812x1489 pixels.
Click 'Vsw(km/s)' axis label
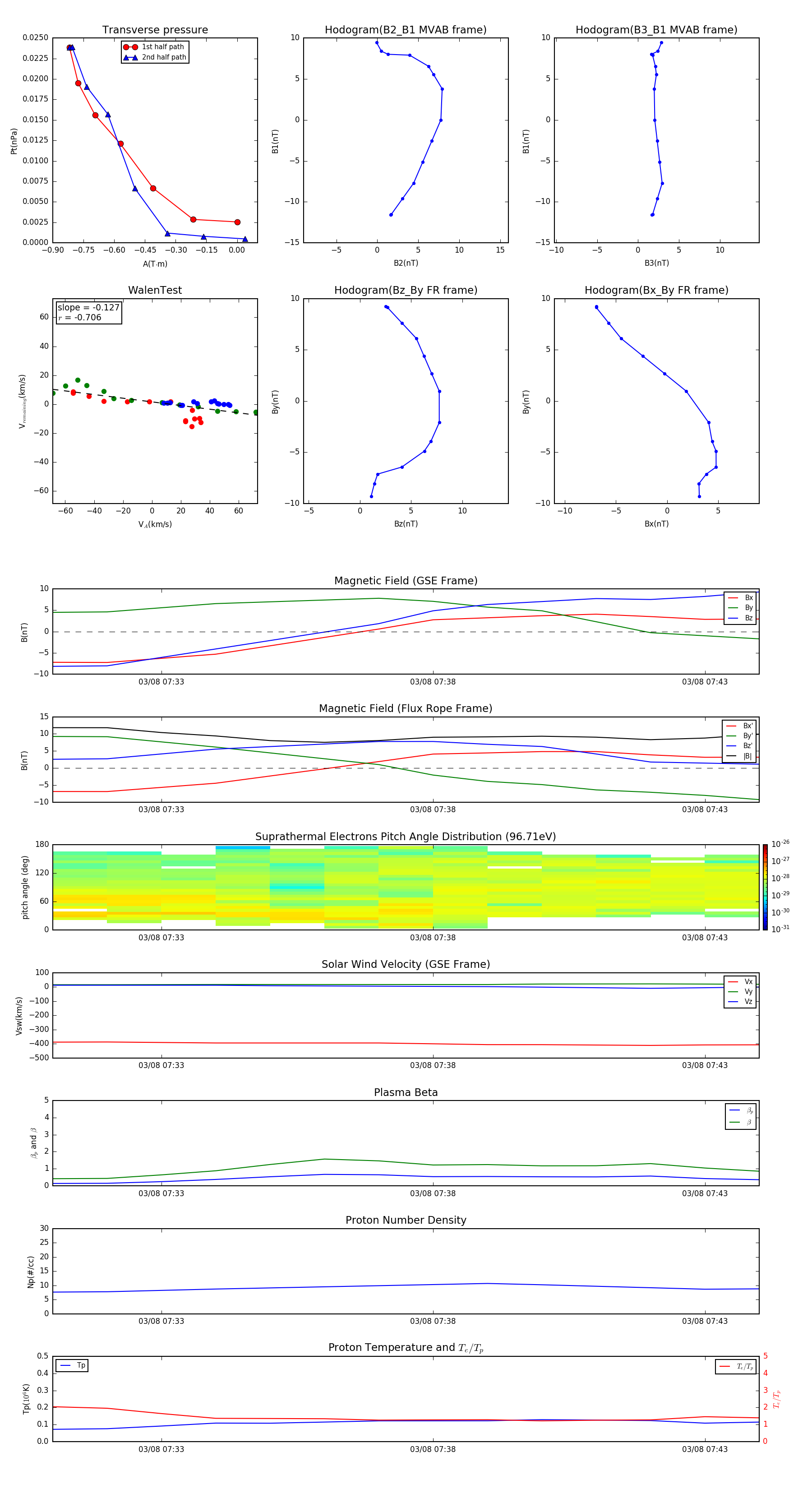[x=19, y=1016]
